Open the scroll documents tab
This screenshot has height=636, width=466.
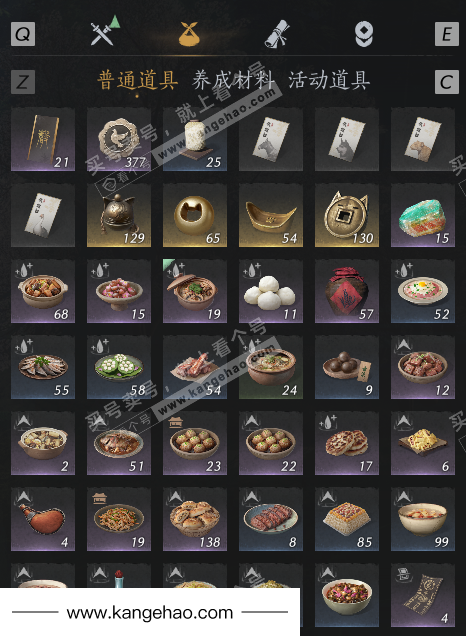pos(277,34)
